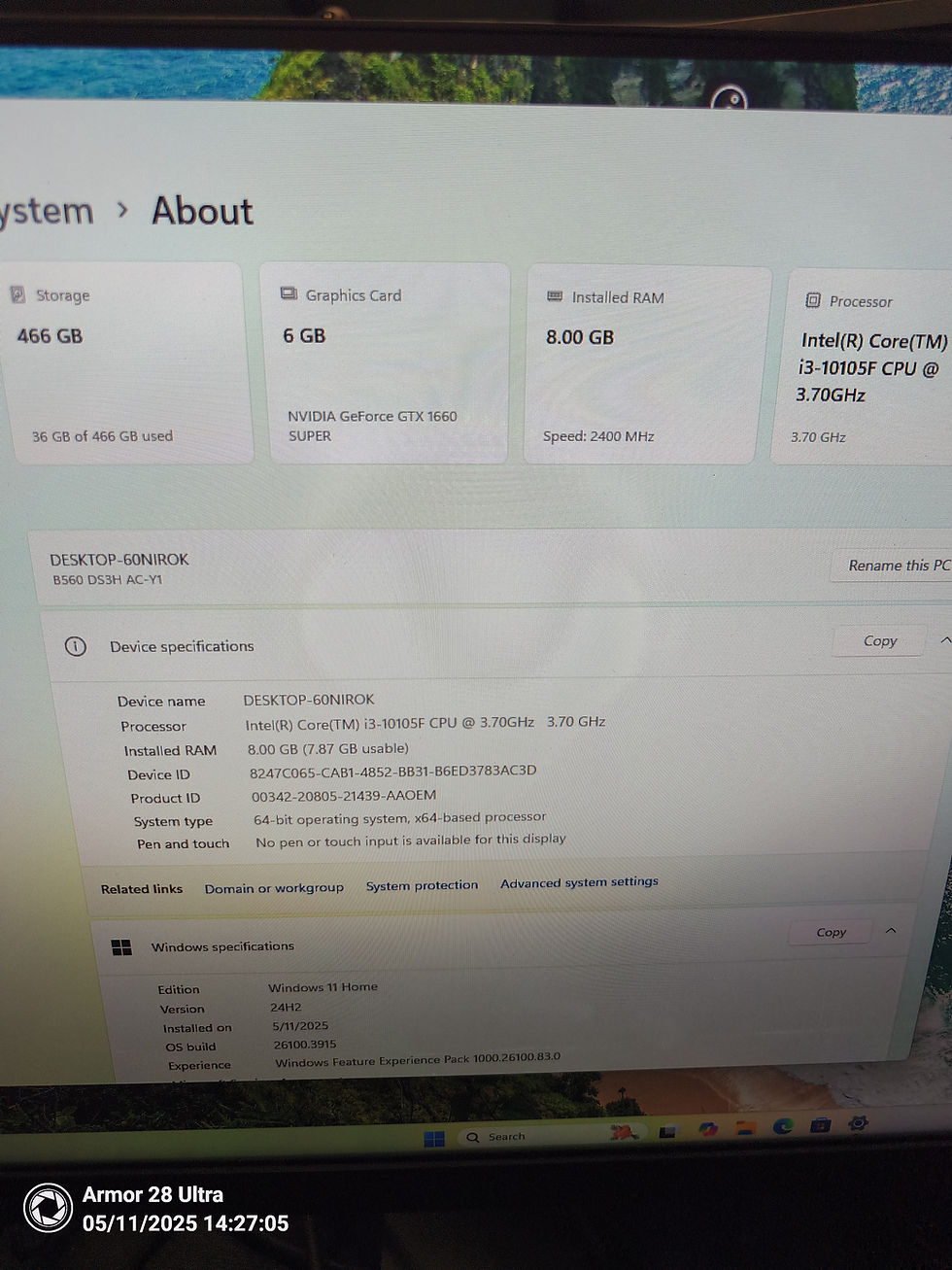
Task: Click the Settings gear on taskbar
Action: pos(858,1122)
